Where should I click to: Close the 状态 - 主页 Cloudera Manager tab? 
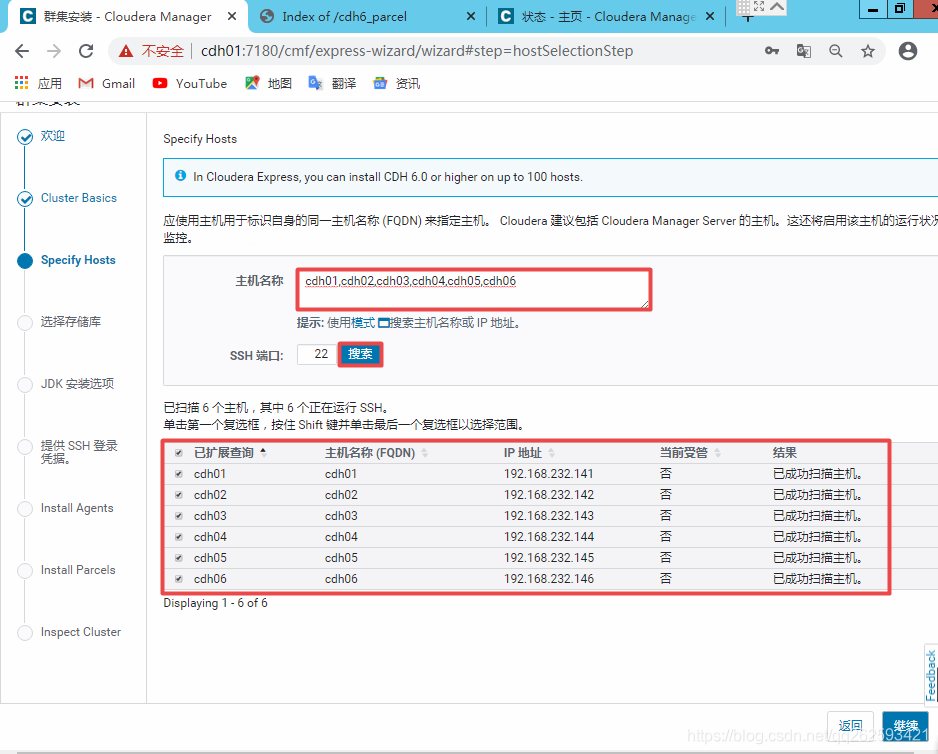[x=710, y=17]
